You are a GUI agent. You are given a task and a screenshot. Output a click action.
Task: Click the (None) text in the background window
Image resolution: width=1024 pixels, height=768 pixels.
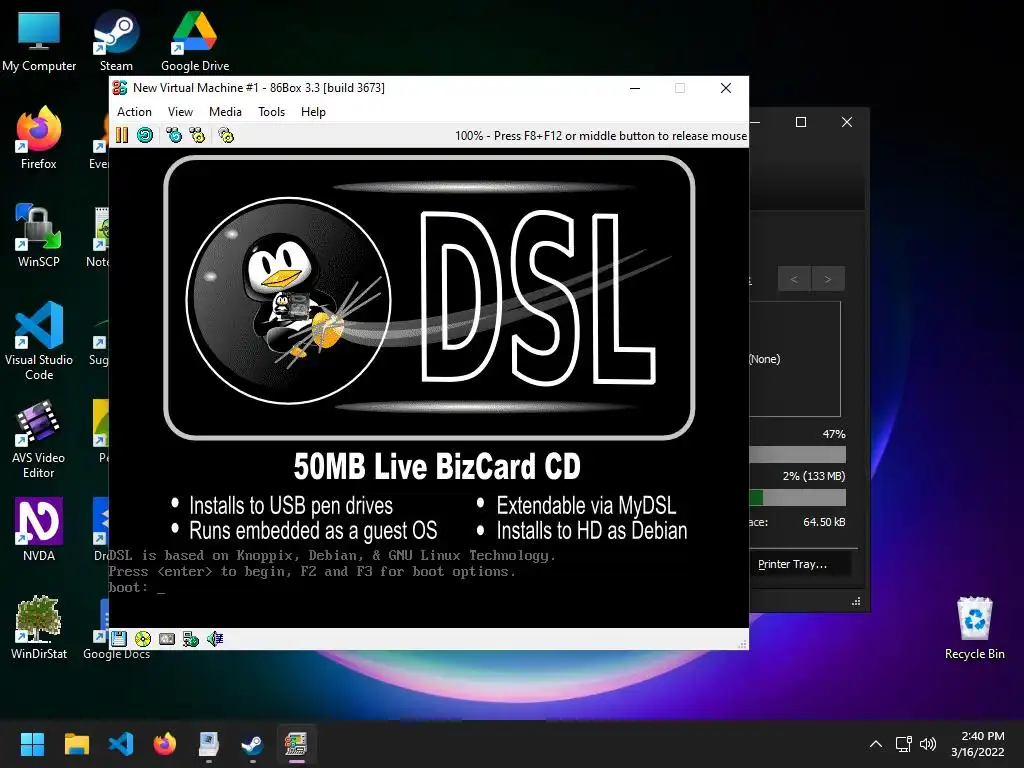pos(765,359)
